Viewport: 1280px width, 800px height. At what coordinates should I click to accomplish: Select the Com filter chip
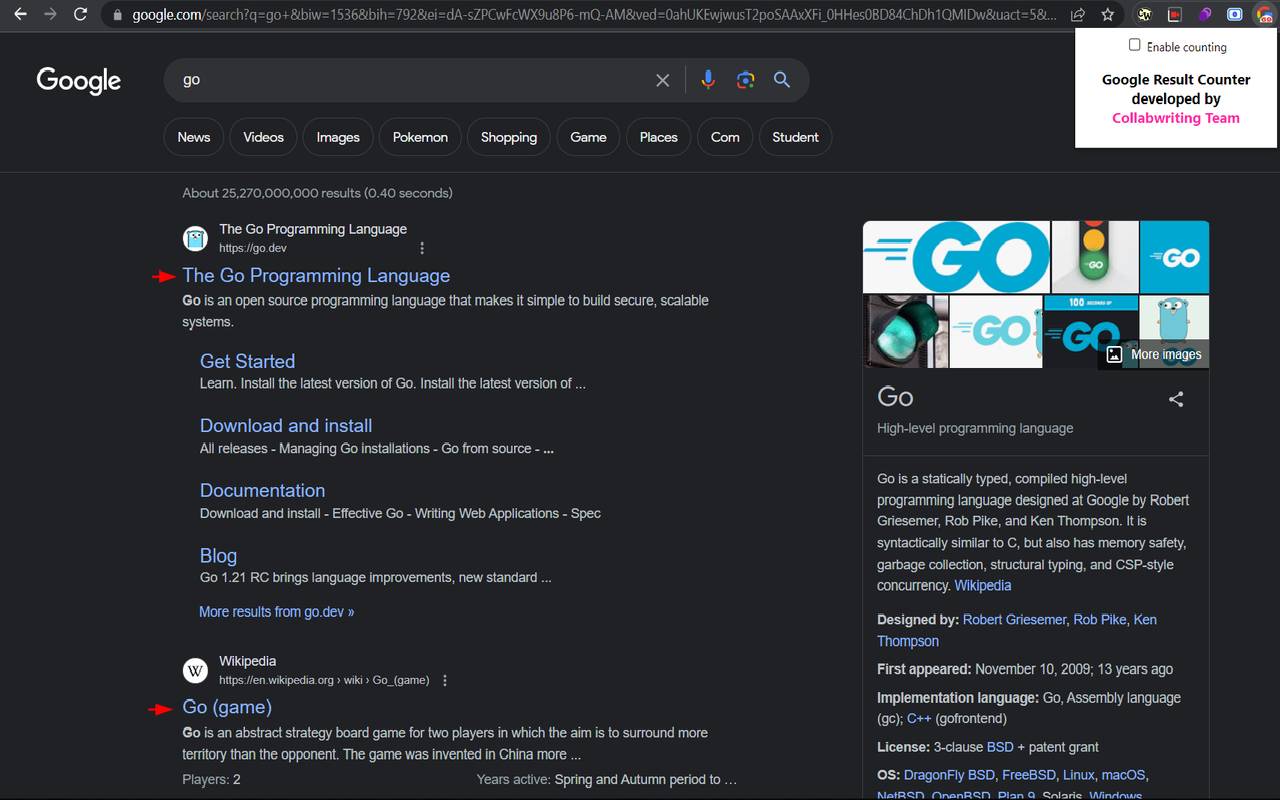point(725,137)
